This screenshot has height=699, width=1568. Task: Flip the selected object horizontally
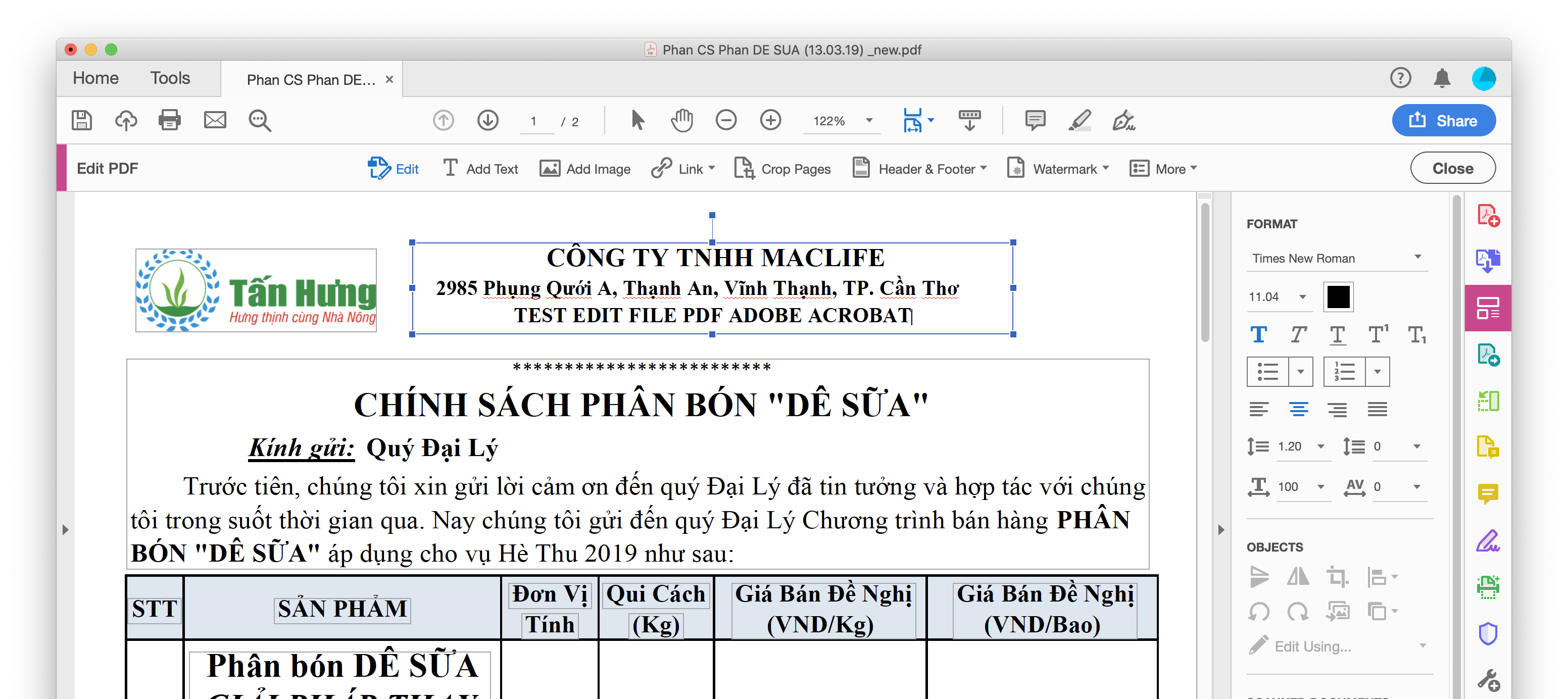1297,577
